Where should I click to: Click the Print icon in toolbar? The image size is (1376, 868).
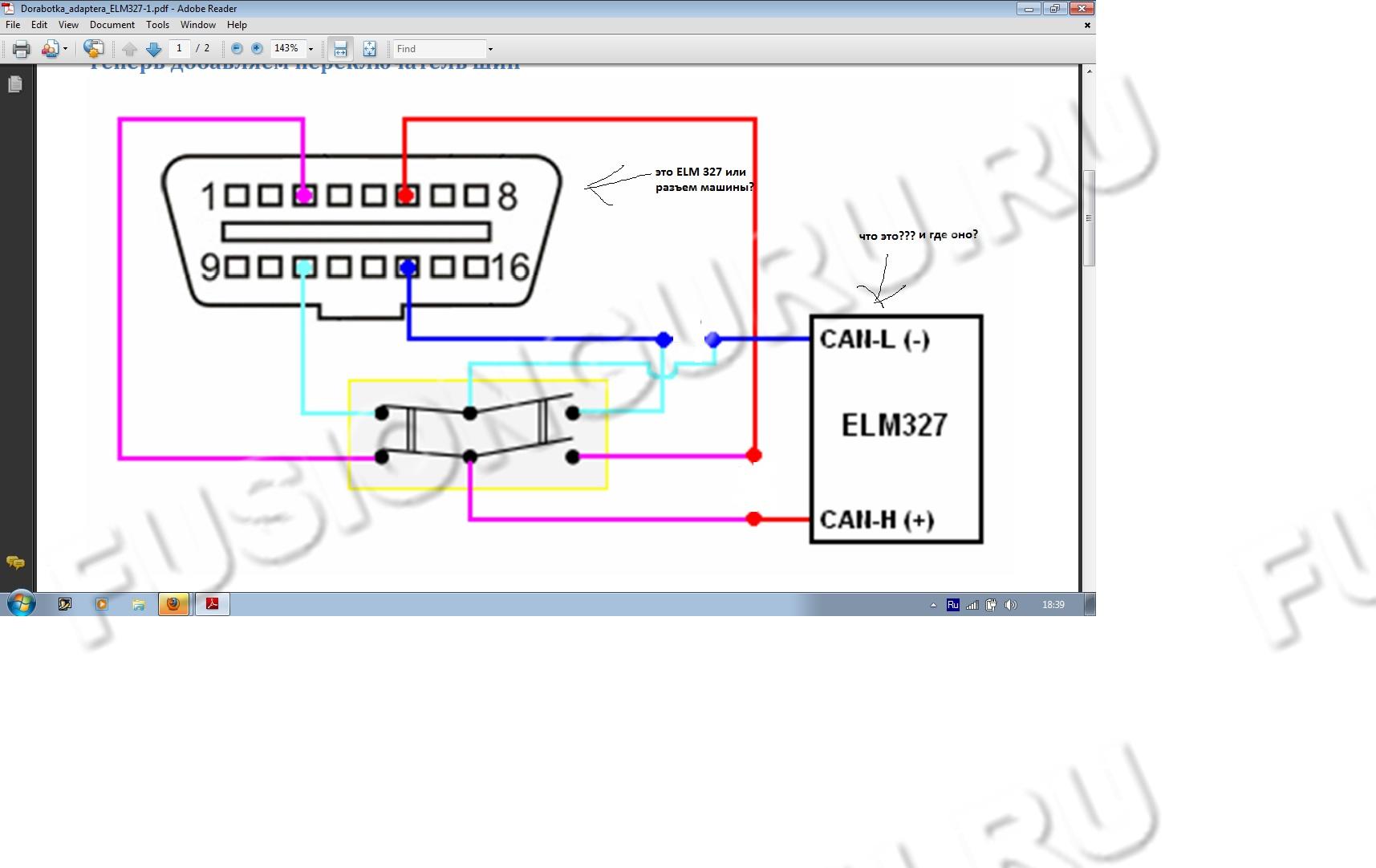coord(22,49)
